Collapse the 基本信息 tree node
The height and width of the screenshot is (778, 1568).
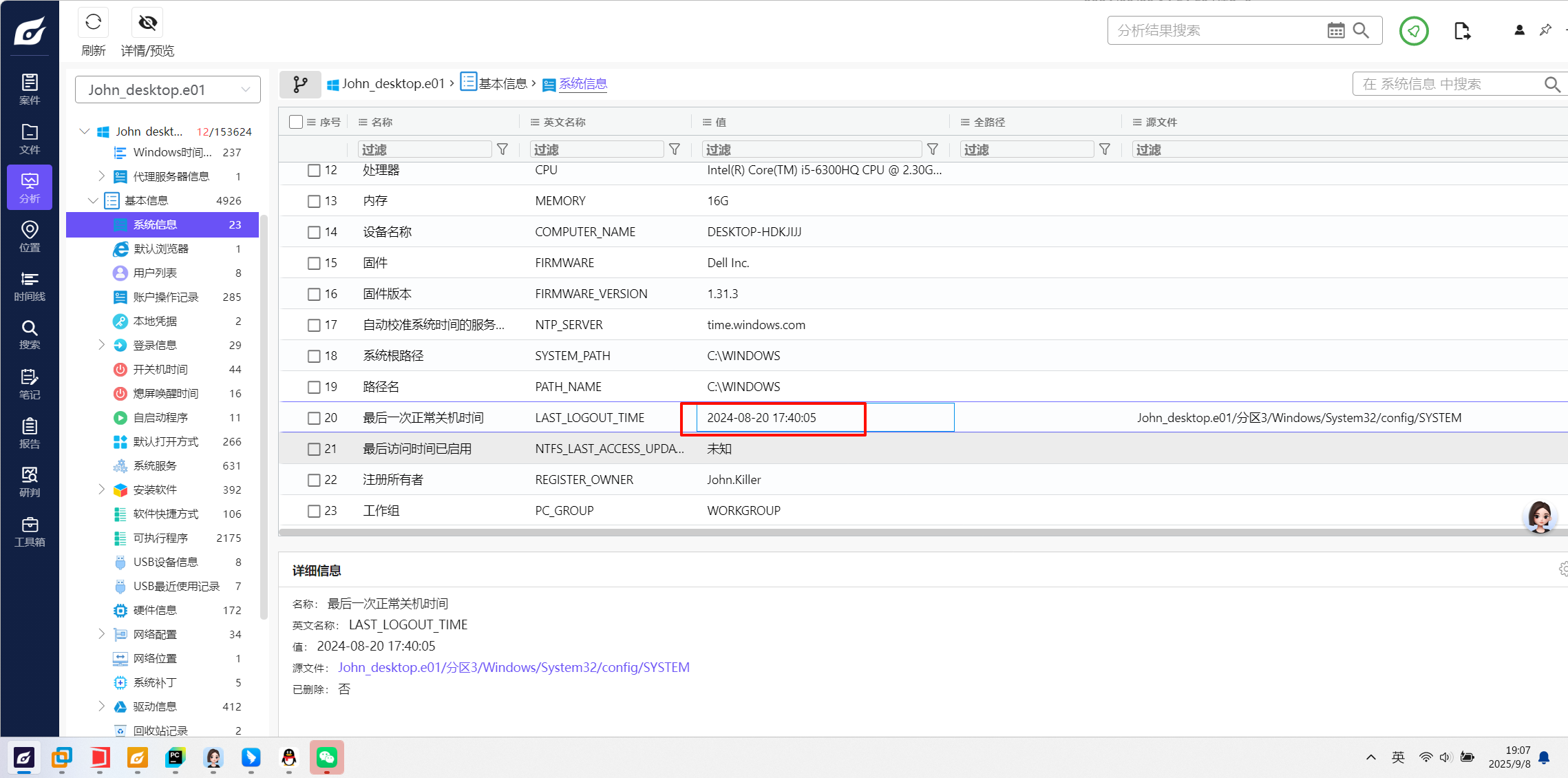(93, 200)
